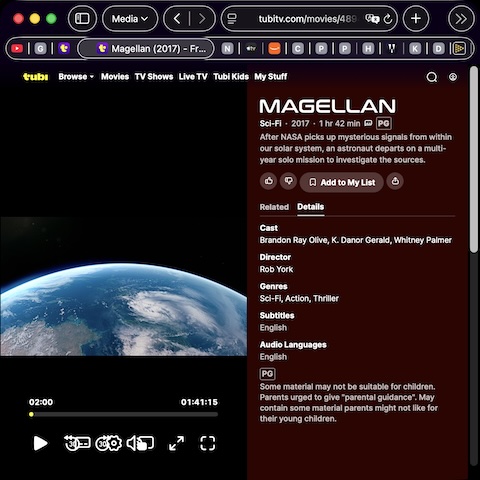Open the account profile icon
Image resolution: width=480 pixels, height=480 pixels.
click(453, 77)
